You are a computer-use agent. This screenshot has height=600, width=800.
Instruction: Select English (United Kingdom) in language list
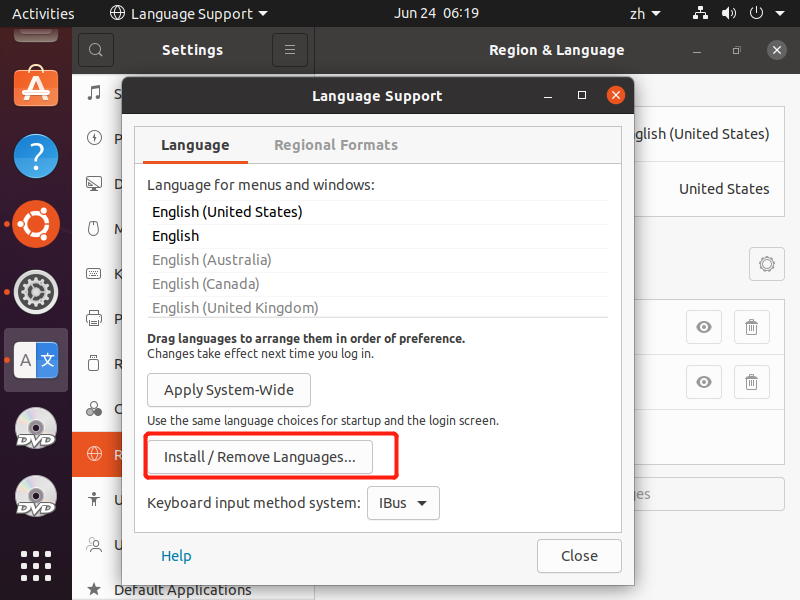pyautogui.click(x=235, y=308)
